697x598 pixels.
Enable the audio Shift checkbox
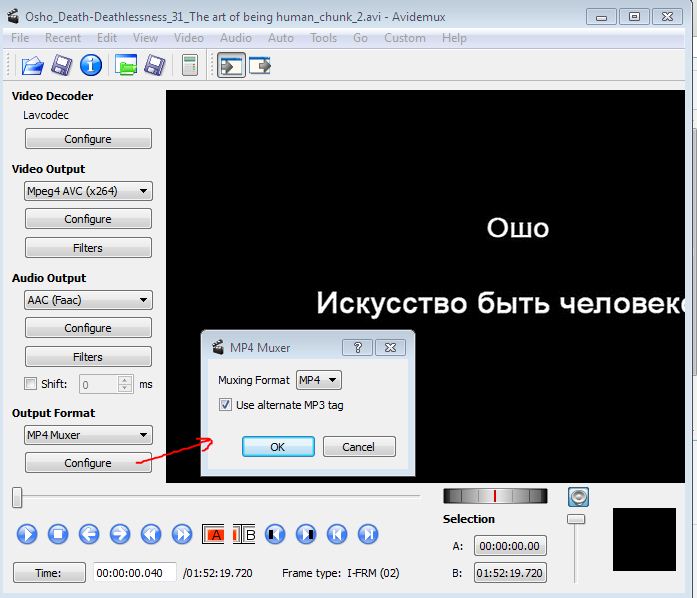point(29,384)
